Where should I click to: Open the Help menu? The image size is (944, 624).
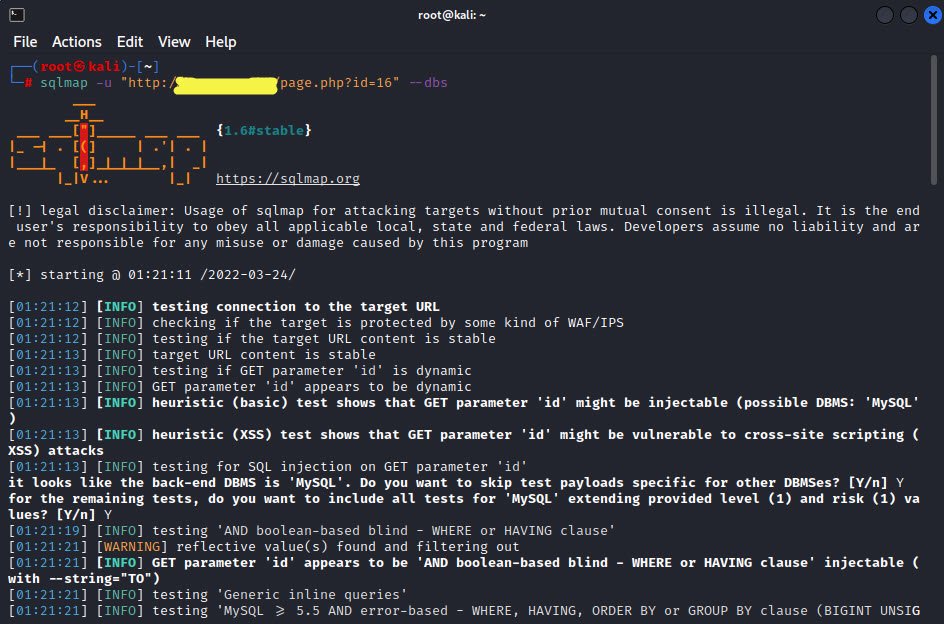click(220, 42)
